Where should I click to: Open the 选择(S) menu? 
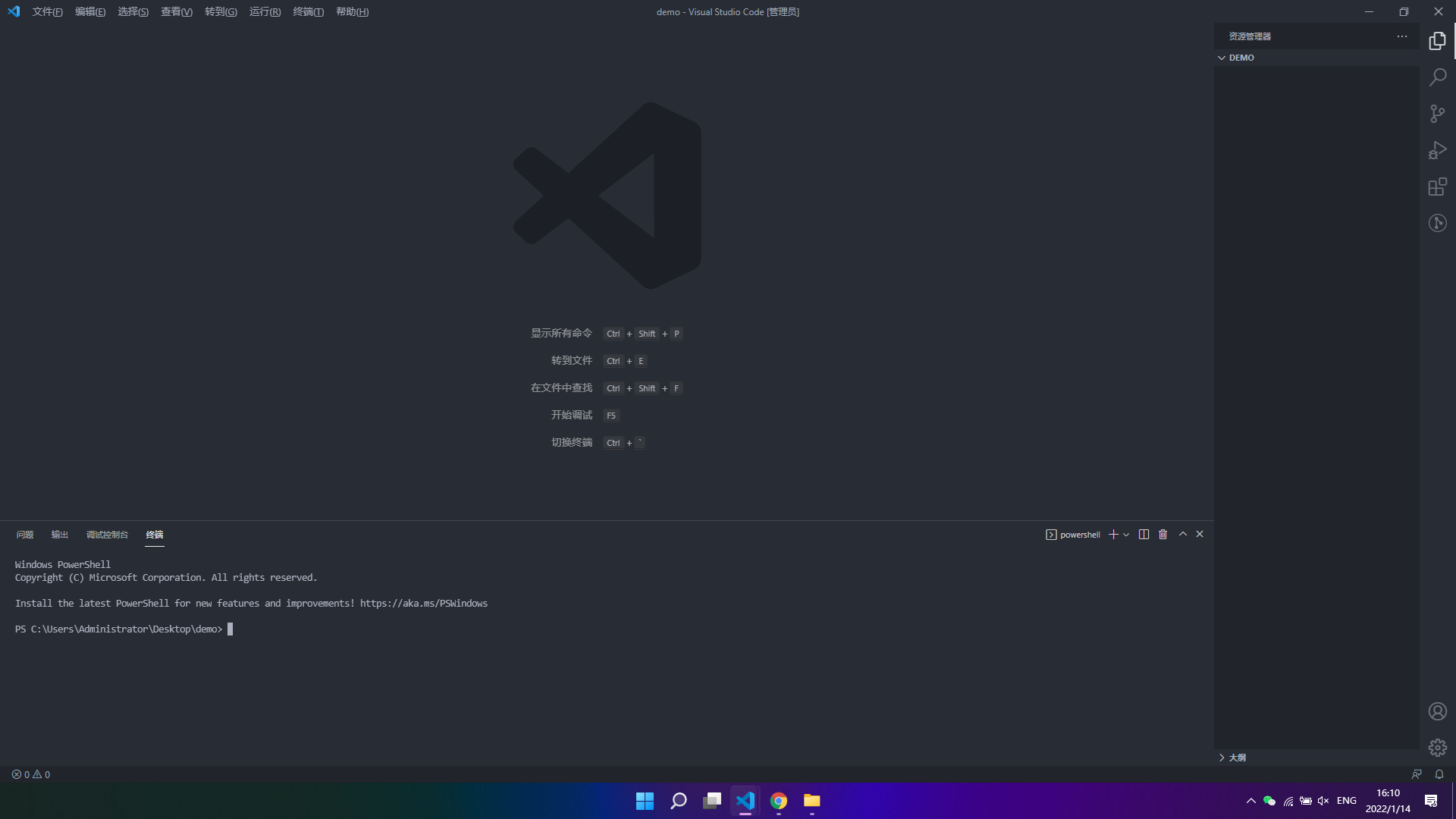(133, 12)
